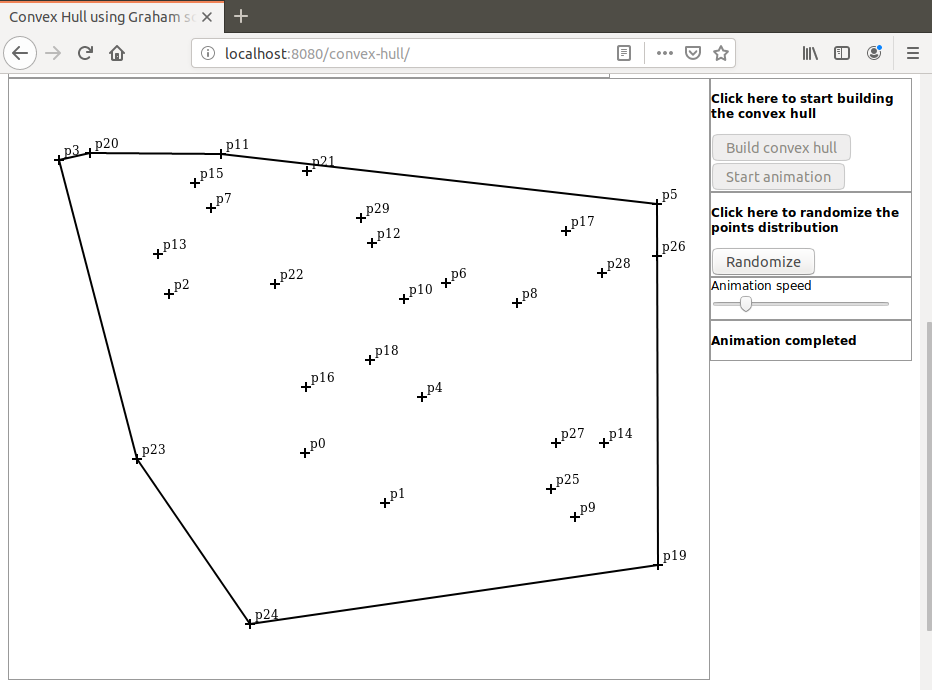Click the Animation speed label
This screenshot has width=932, height=690.
[x=761, y=286]
